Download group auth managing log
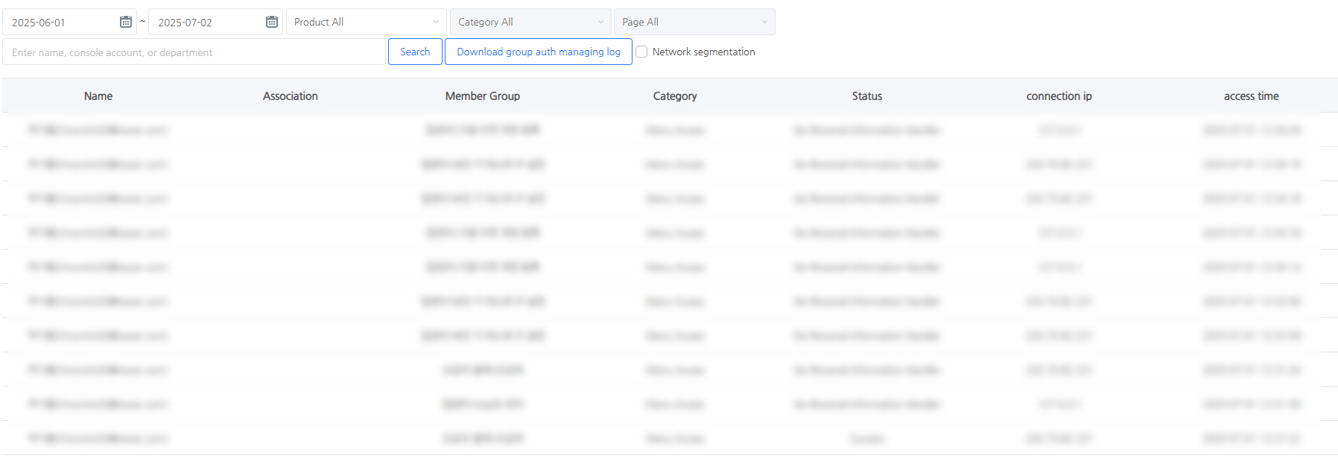This screenshot has width=1338, height=471. tap(538, 52)
